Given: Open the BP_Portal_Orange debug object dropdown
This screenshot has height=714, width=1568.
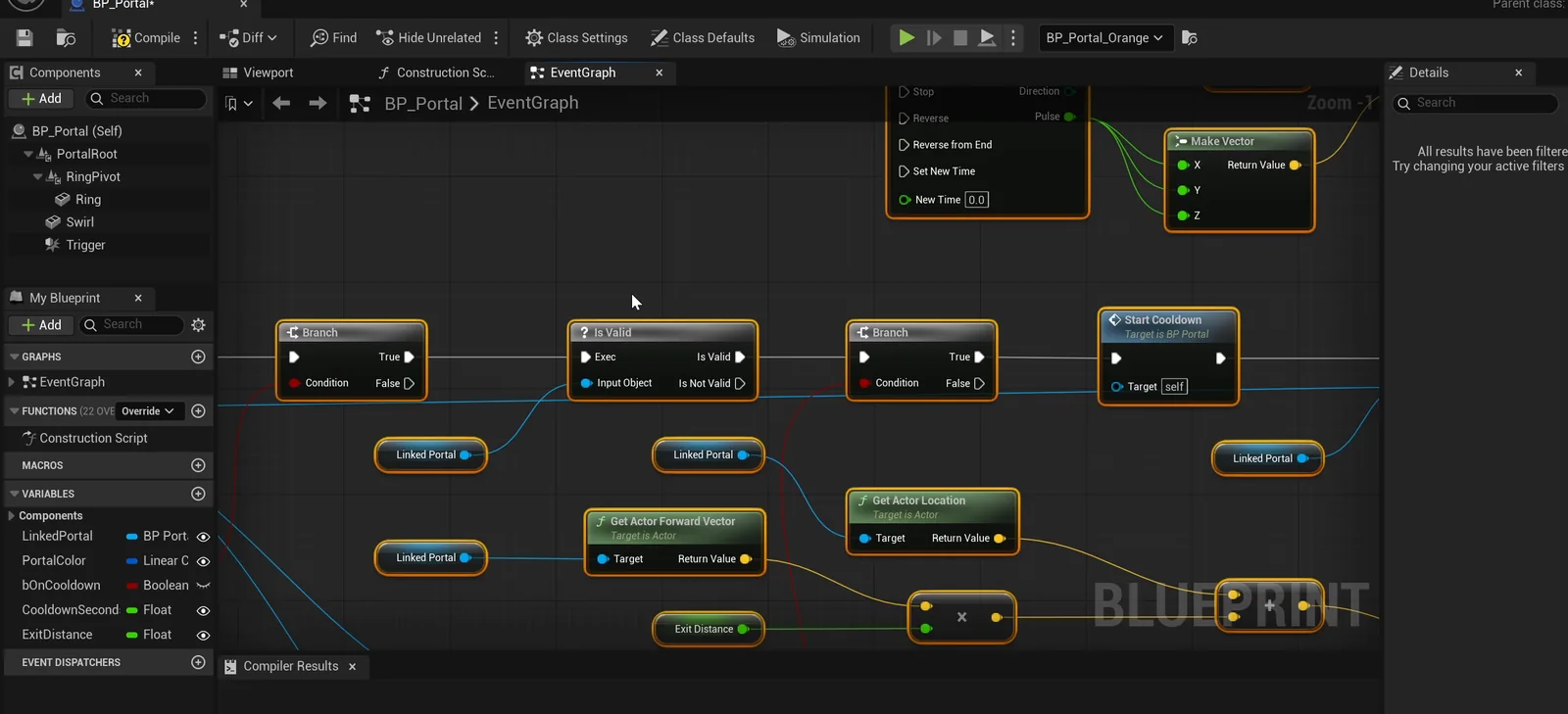Looking at the screenshot, I should (x=1103, y=38).
